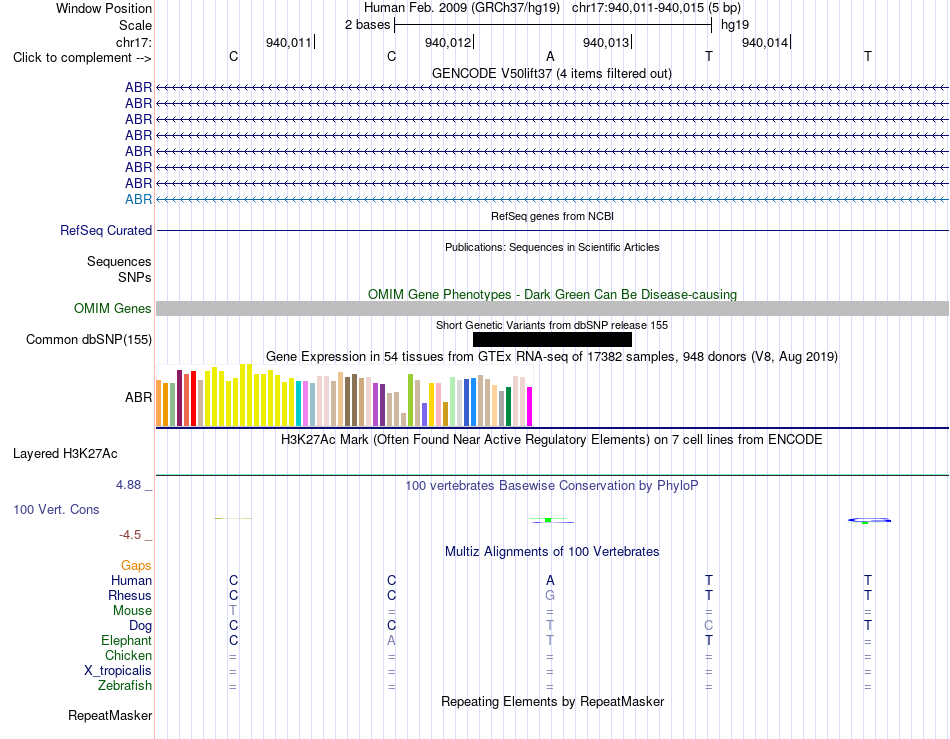The height and width of the screenshot is (739, 950).
Task: Click the Repeating Elements by RepeatMasker title
Action: [552, 701]
